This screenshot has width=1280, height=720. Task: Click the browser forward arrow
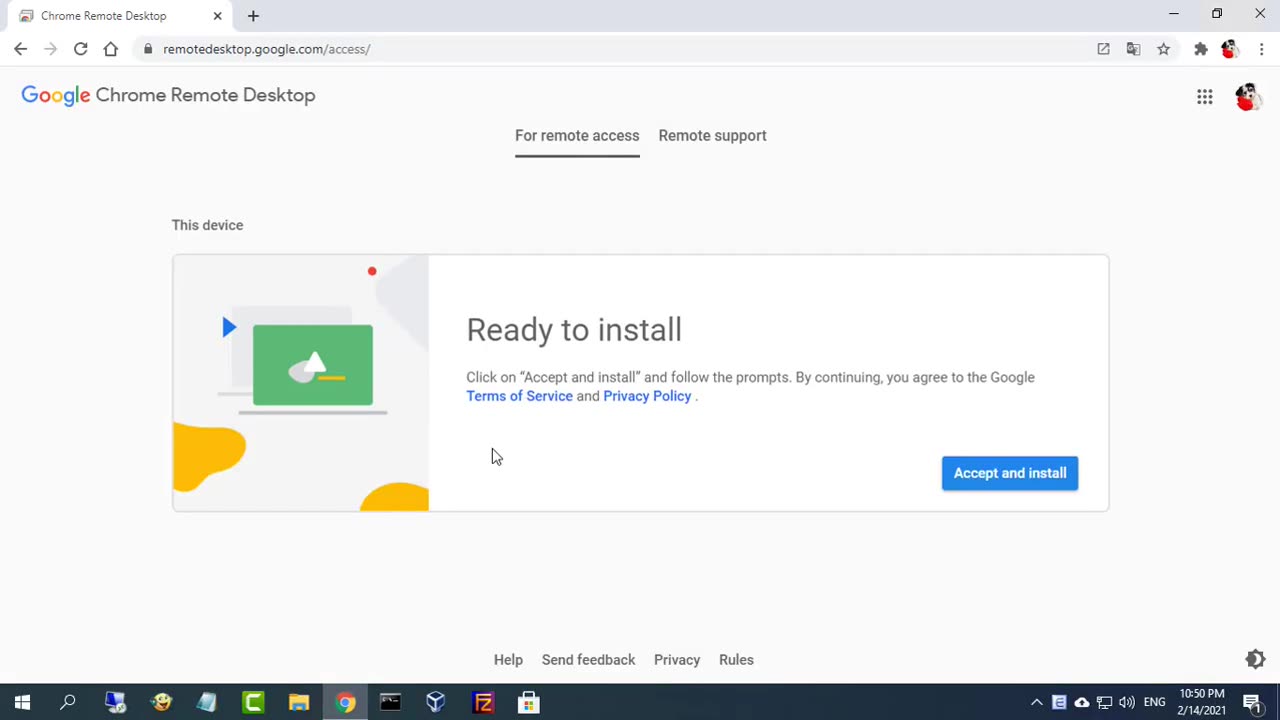[50, 49]
